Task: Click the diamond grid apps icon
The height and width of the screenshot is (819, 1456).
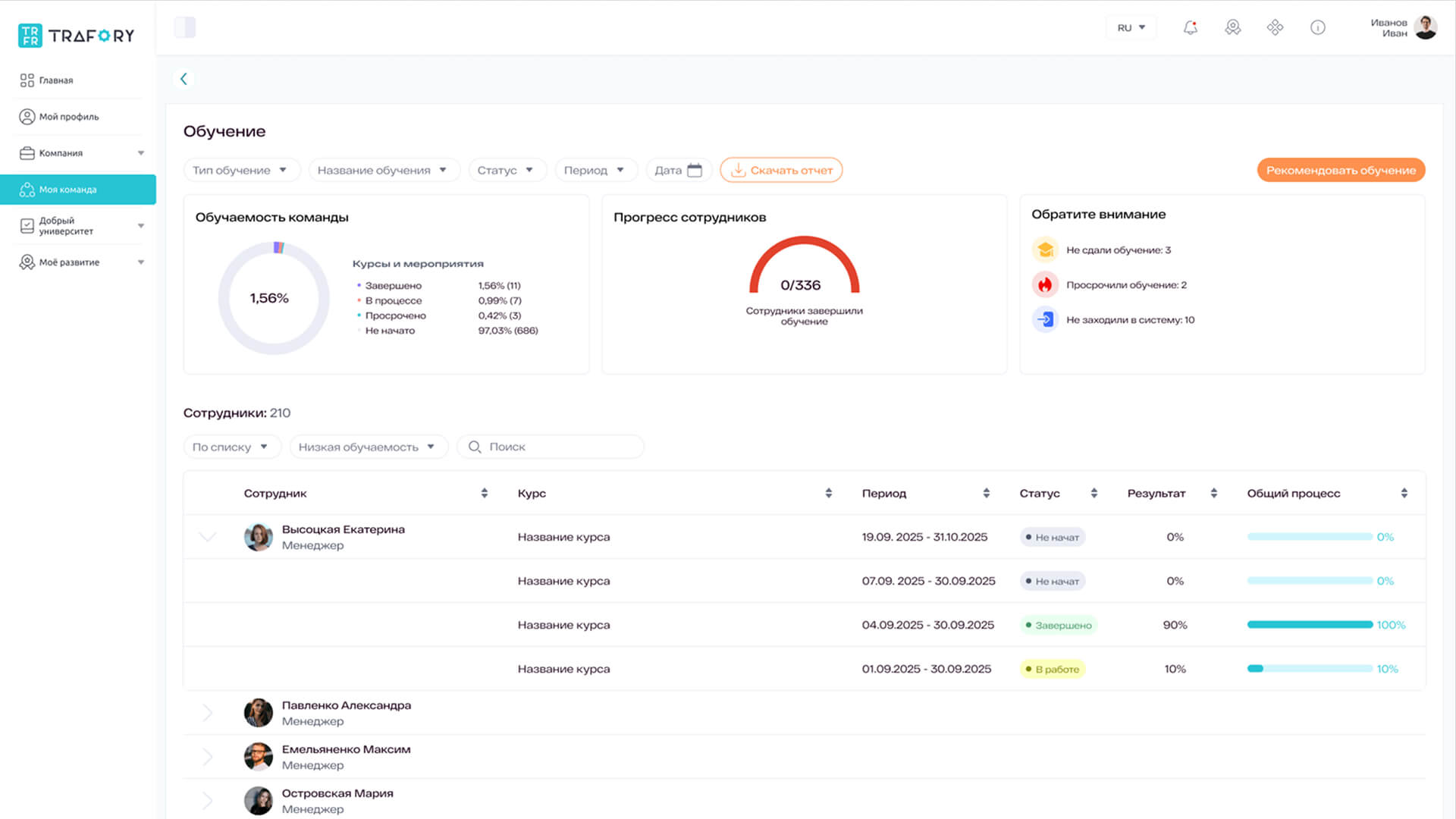Action: pos(1275,28)
